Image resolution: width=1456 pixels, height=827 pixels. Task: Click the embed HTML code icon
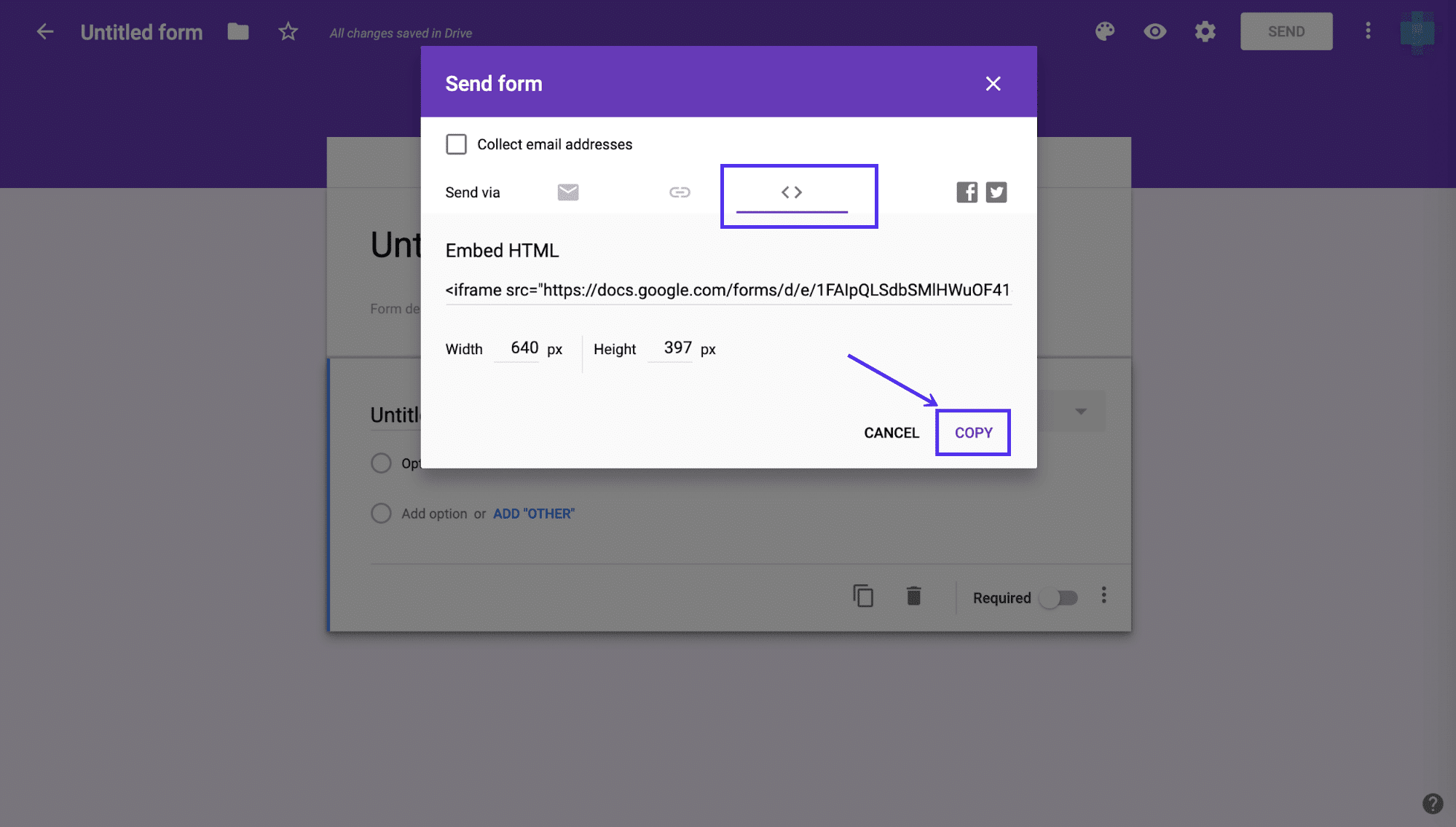point(791,191)
